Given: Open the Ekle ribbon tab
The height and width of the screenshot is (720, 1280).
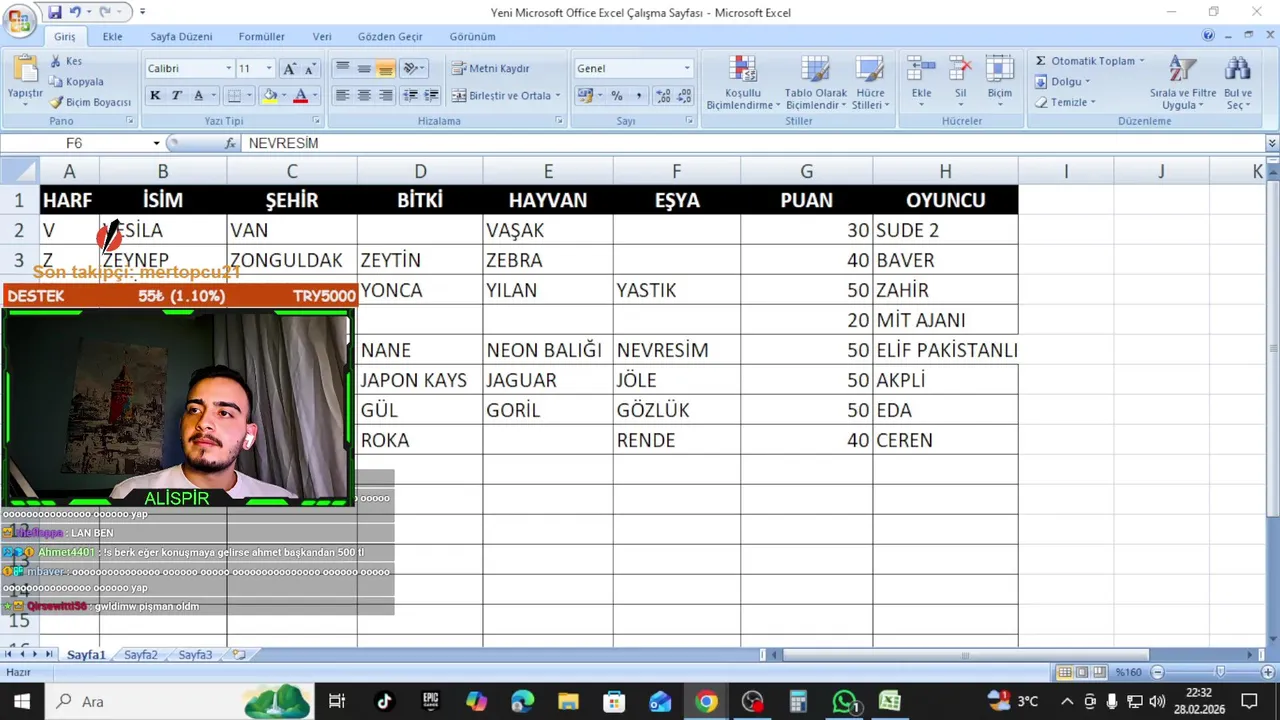Looking at the screenshot, I should click(x=113, y=37).
